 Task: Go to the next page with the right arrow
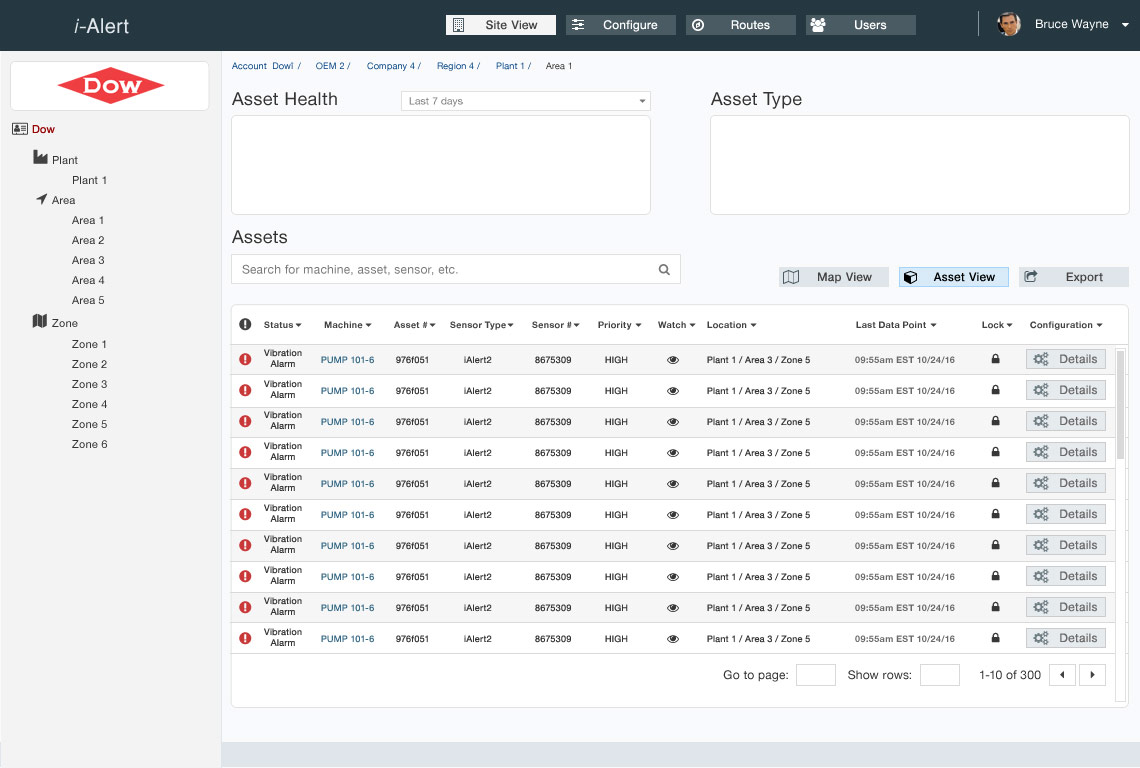click(x=1092, y=675)
